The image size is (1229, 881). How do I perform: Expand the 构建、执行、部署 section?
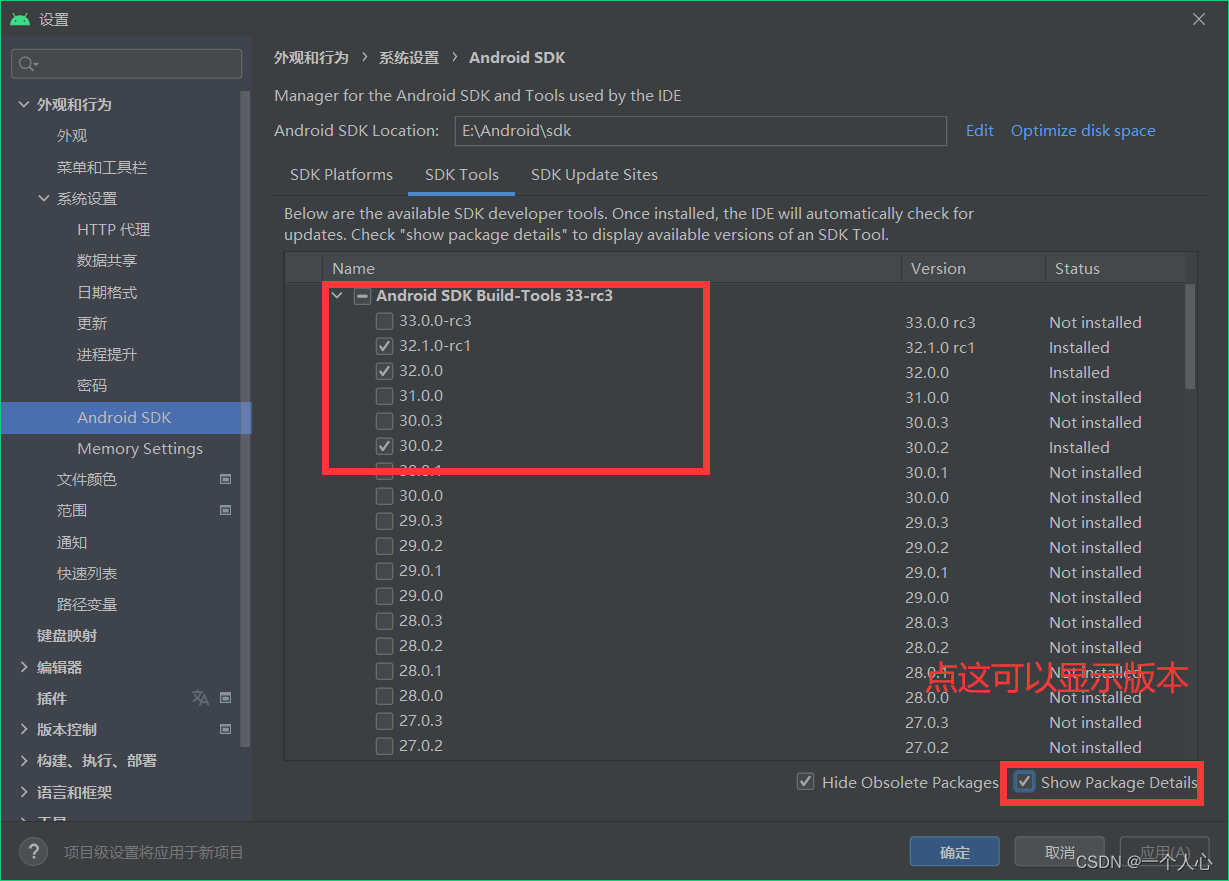24,761
